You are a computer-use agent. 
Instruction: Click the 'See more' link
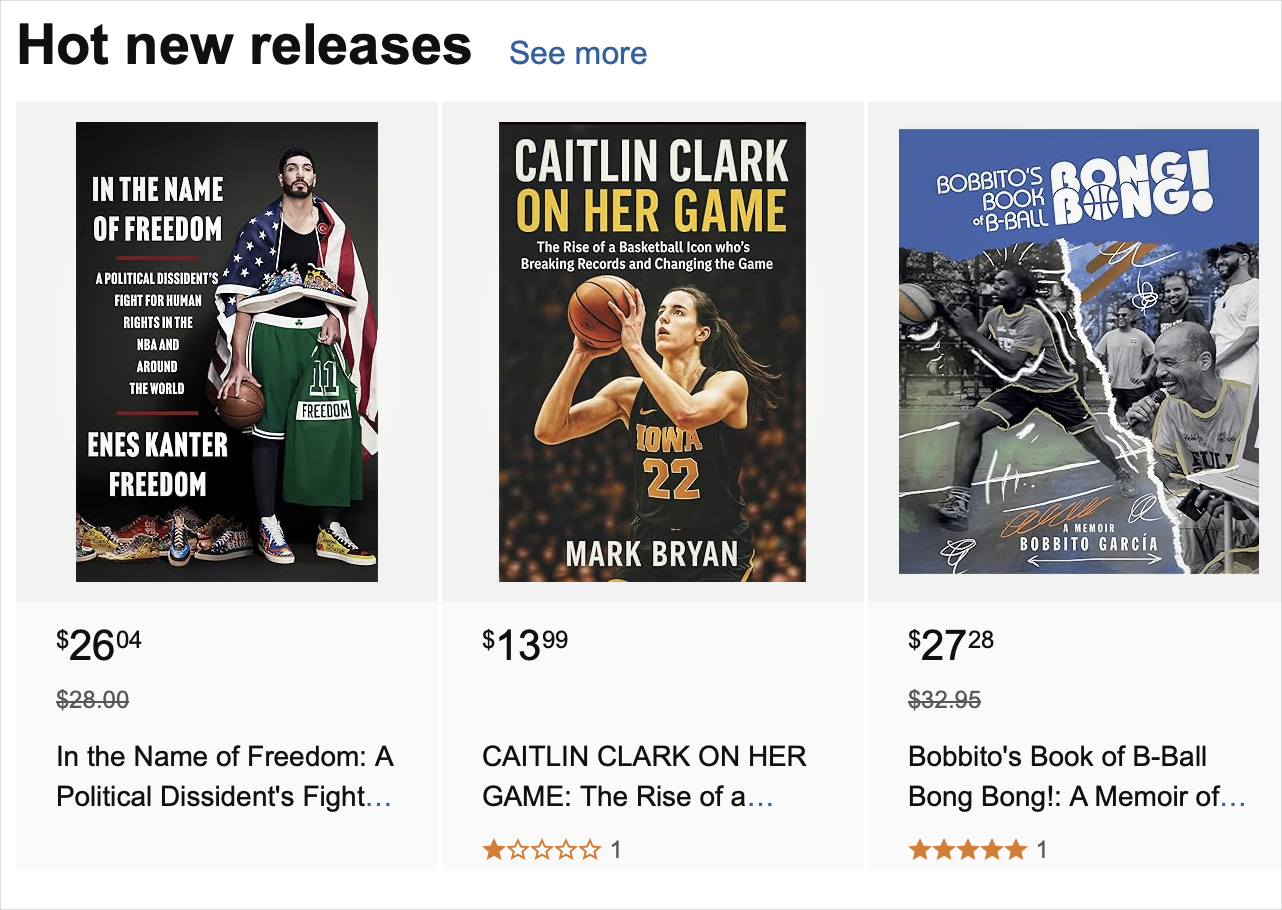pos(578,53)
